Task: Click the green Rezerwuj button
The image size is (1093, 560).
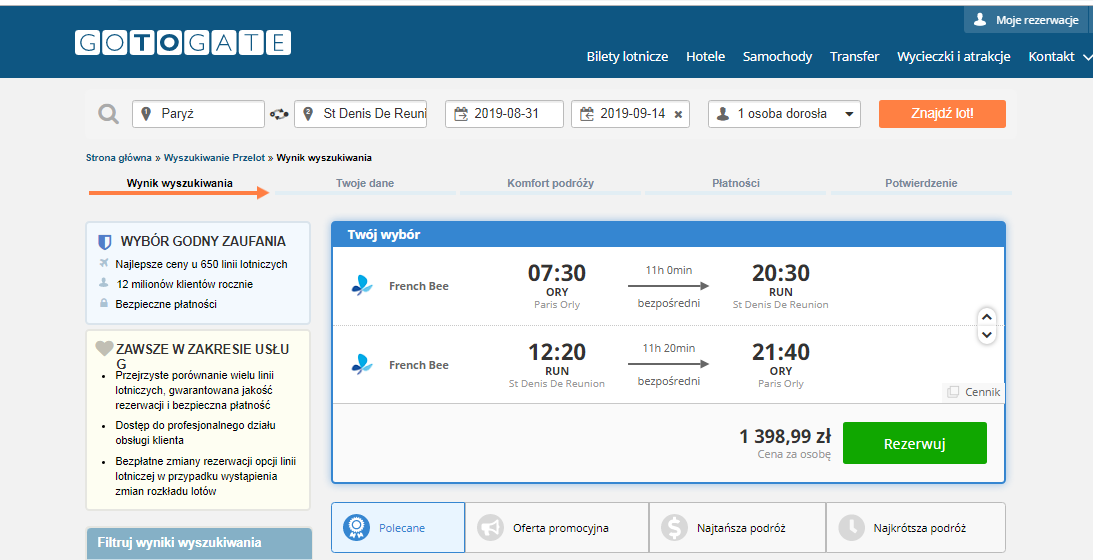Action: pyautogui.click(x=915, y=443)
